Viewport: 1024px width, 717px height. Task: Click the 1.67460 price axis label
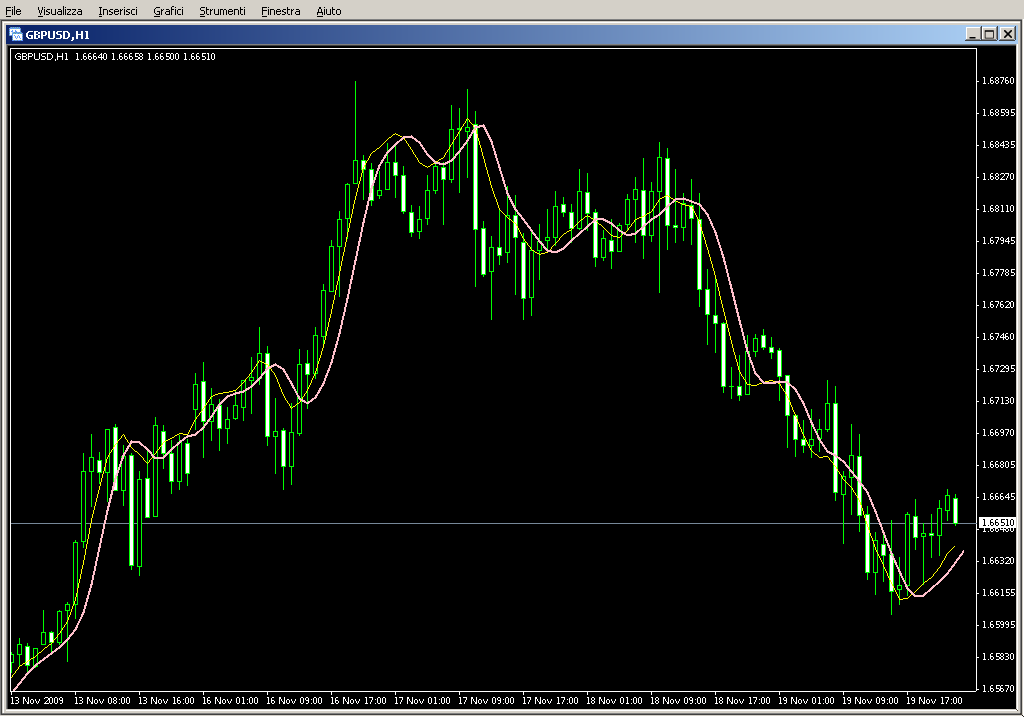point(999,337)
